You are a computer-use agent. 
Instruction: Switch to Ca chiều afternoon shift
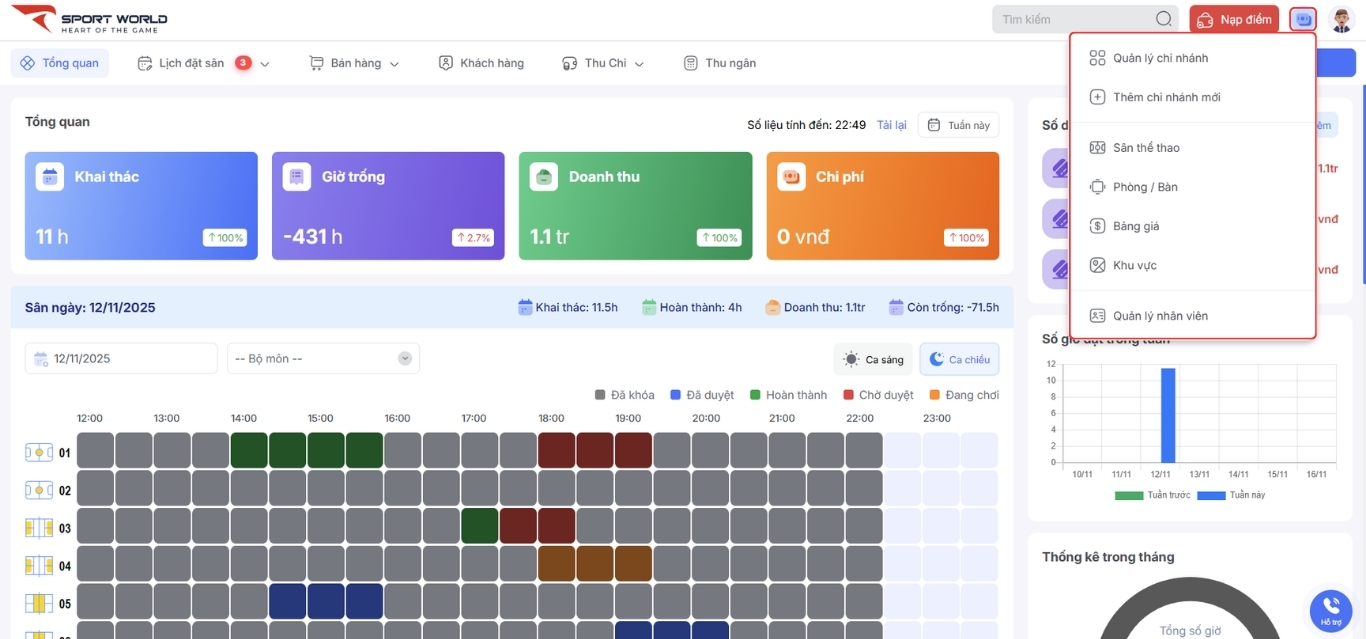coord(958,359)
